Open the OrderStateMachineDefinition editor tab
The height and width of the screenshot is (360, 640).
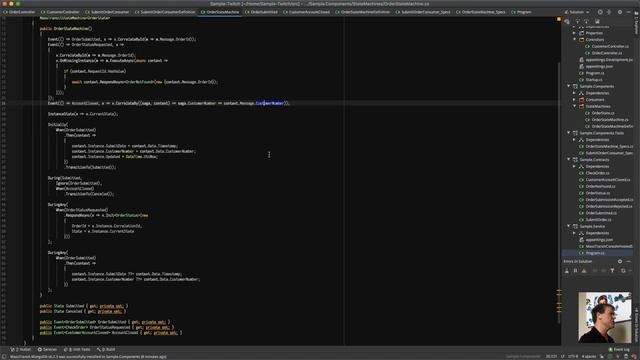pyautogui.click(x=363, y=12)
